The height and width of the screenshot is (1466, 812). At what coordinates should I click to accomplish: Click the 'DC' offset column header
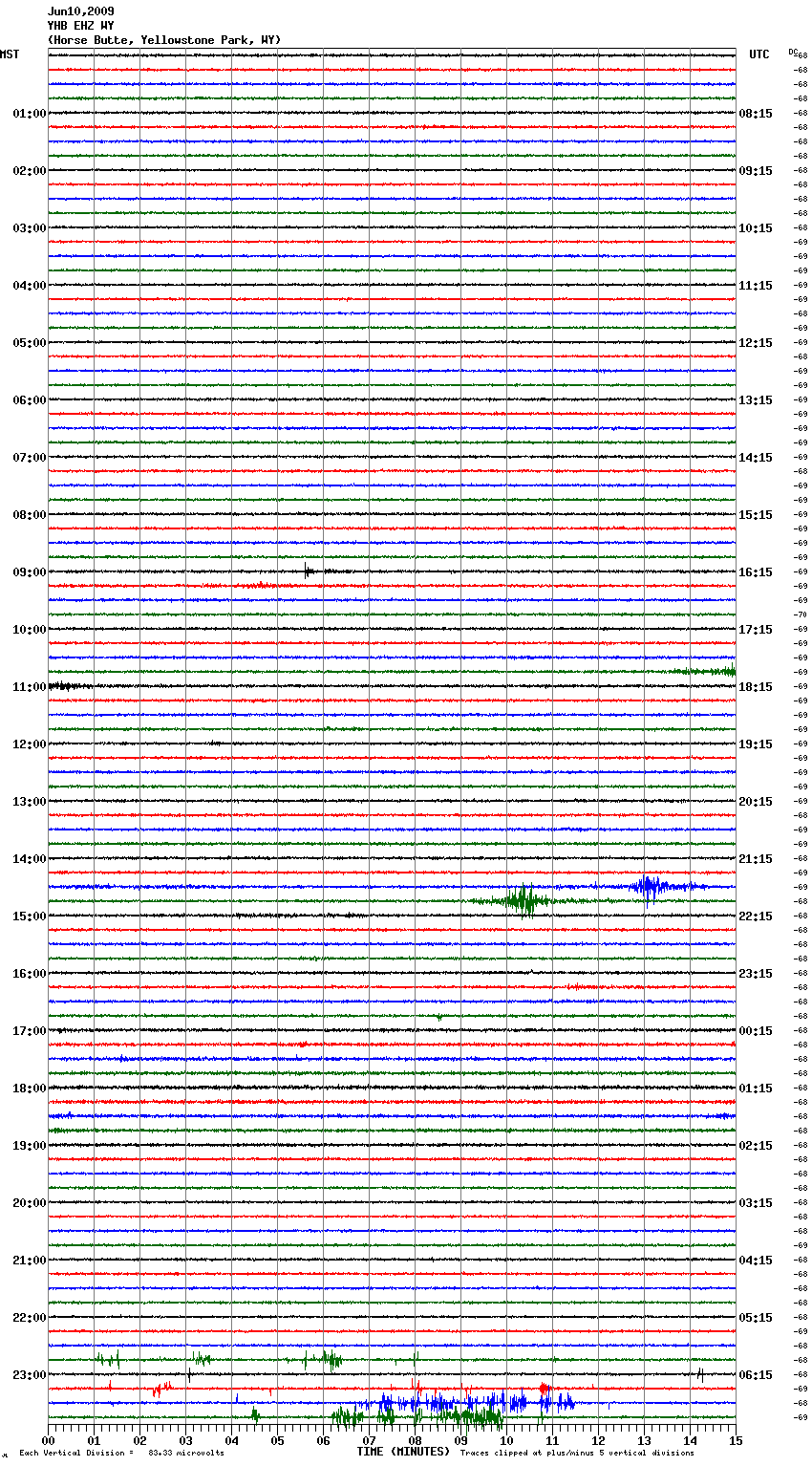coord(793,52)
